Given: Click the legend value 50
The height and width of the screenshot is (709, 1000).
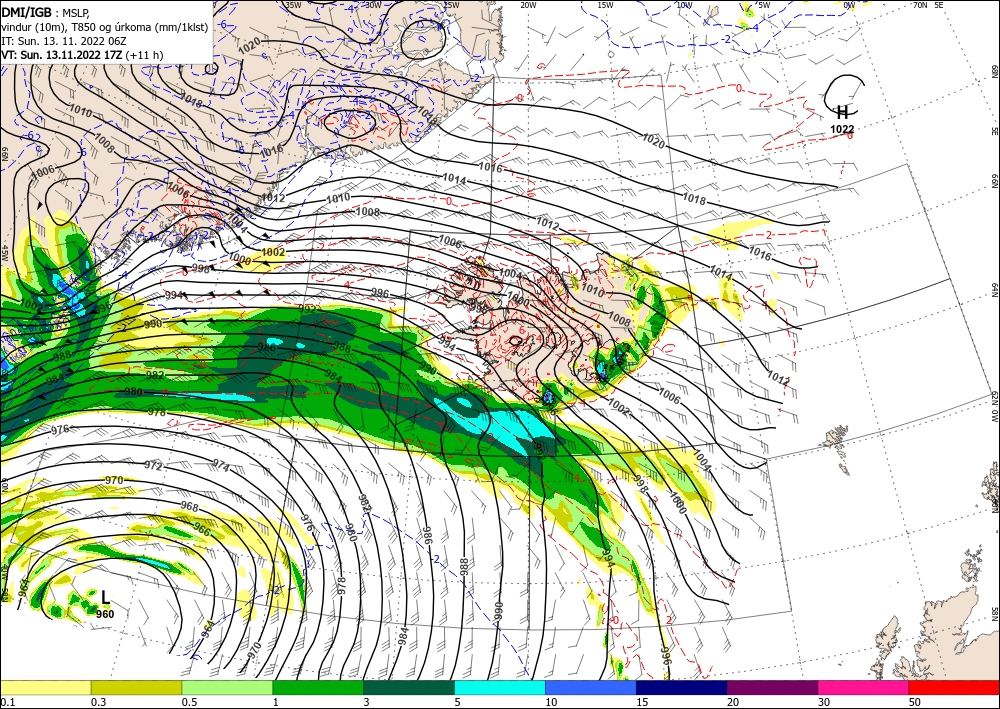Looking at the screenshot, I should pyautogui.click(x=915, y=702).
